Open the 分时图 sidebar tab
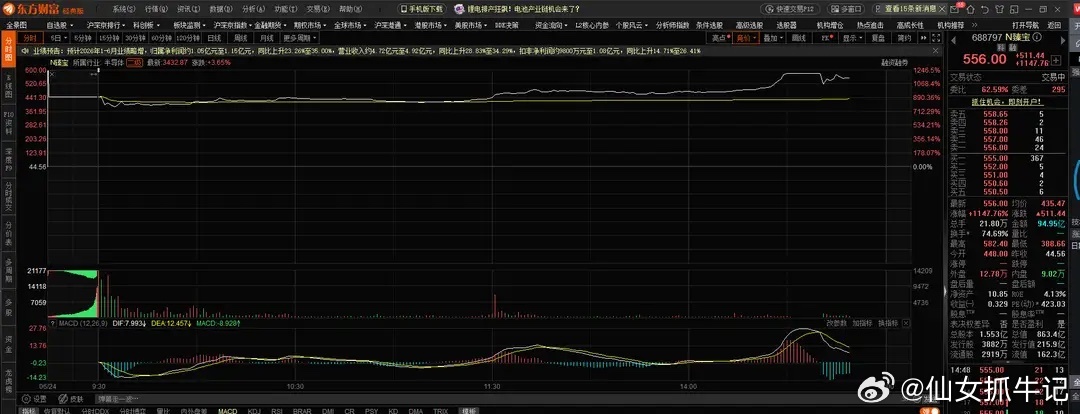1080x414 pixels. pos(8,48)
